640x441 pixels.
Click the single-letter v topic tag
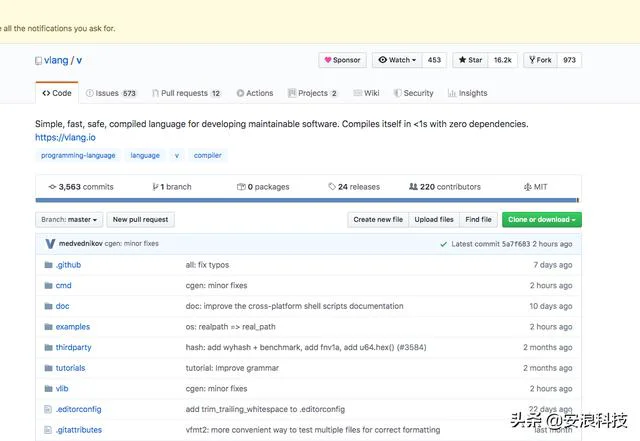[177, 156]
